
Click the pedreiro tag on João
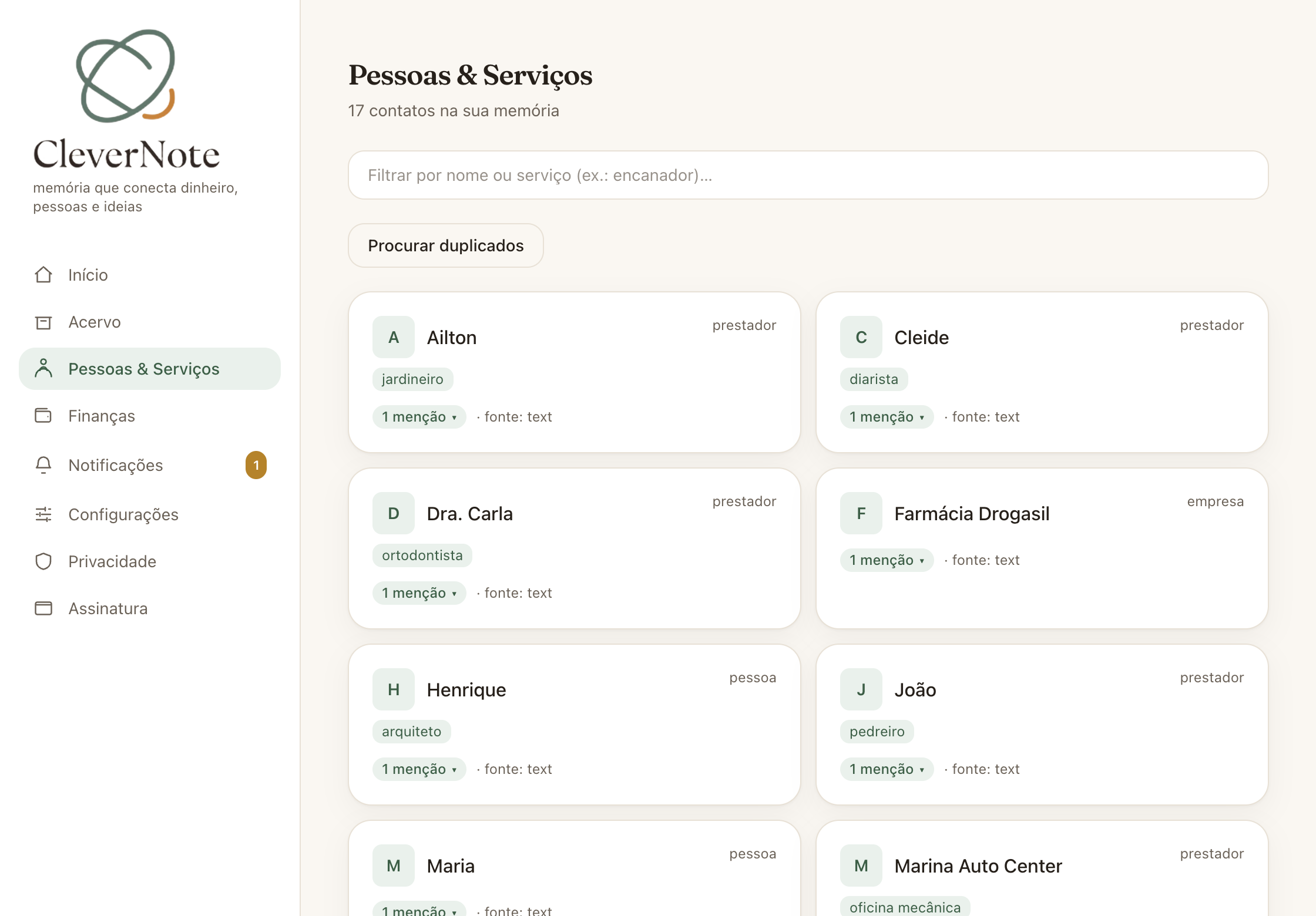[877, 732]
